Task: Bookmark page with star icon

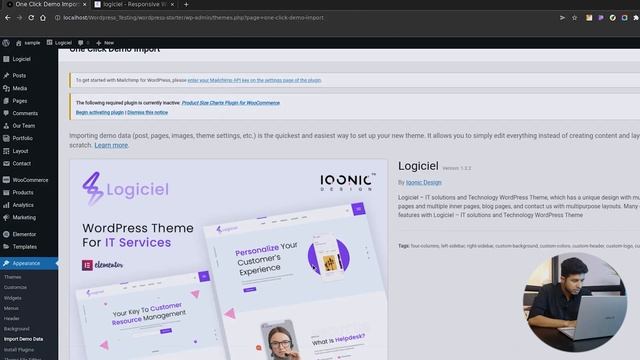Action: [574, 18]
